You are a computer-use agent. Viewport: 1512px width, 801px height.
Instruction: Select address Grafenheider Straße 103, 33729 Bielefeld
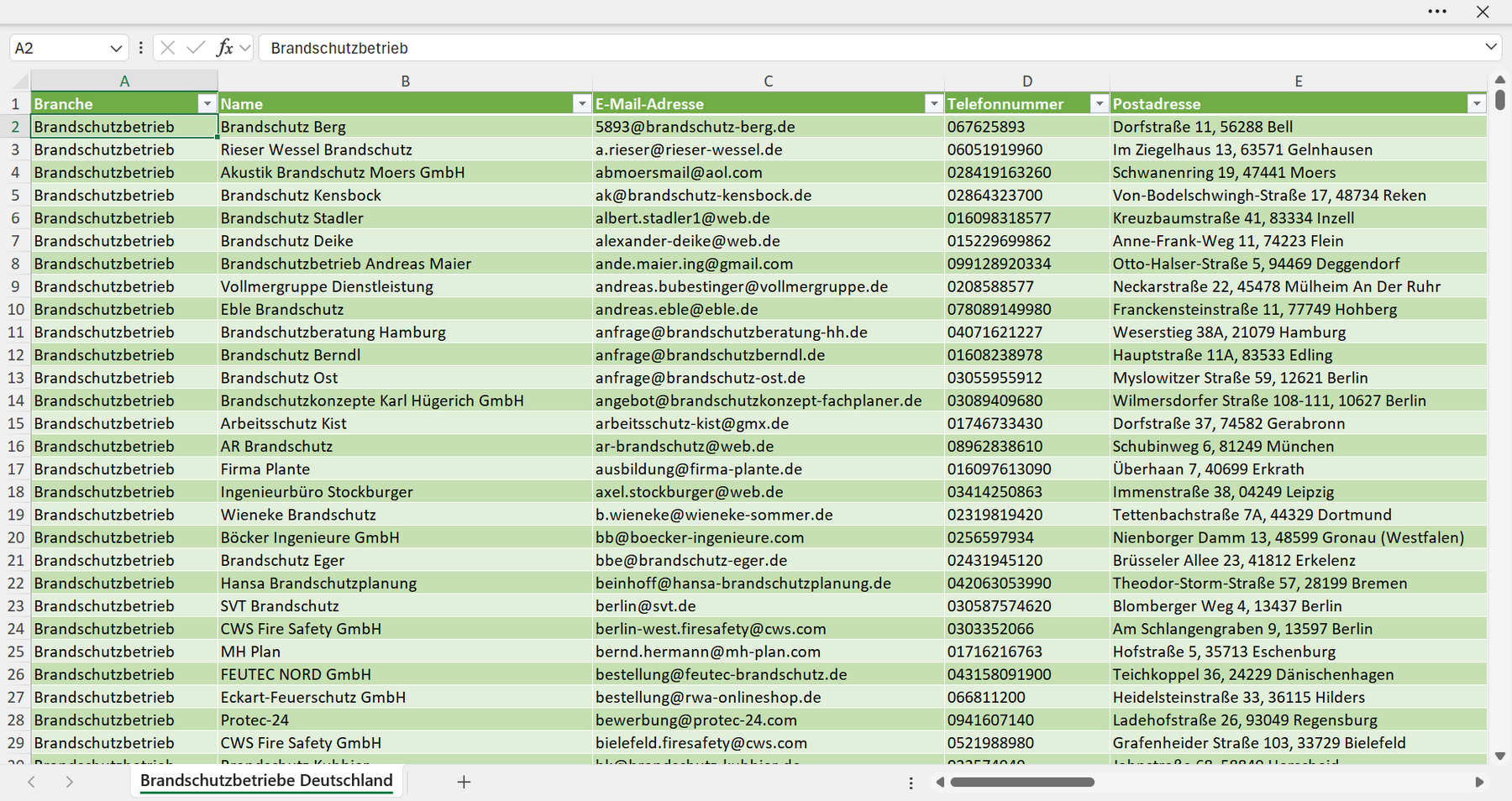pos(1298,742)
